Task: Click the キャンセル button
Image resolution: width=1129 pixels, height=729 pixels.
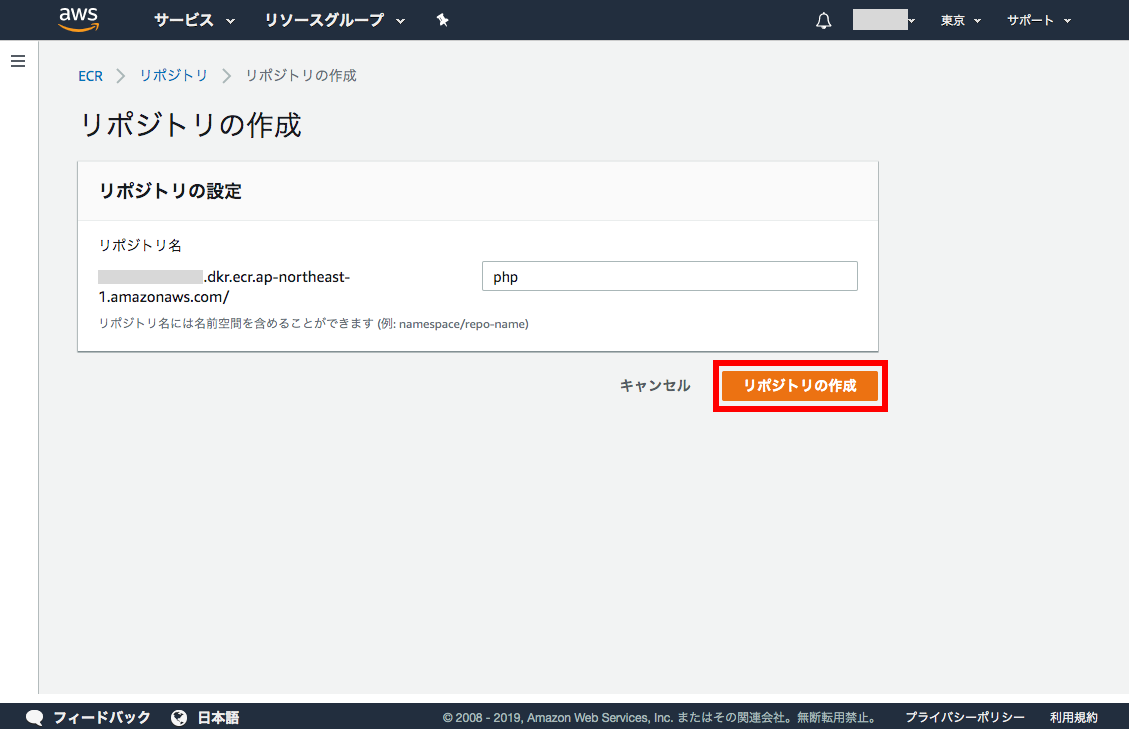Action: click(655, 386)
